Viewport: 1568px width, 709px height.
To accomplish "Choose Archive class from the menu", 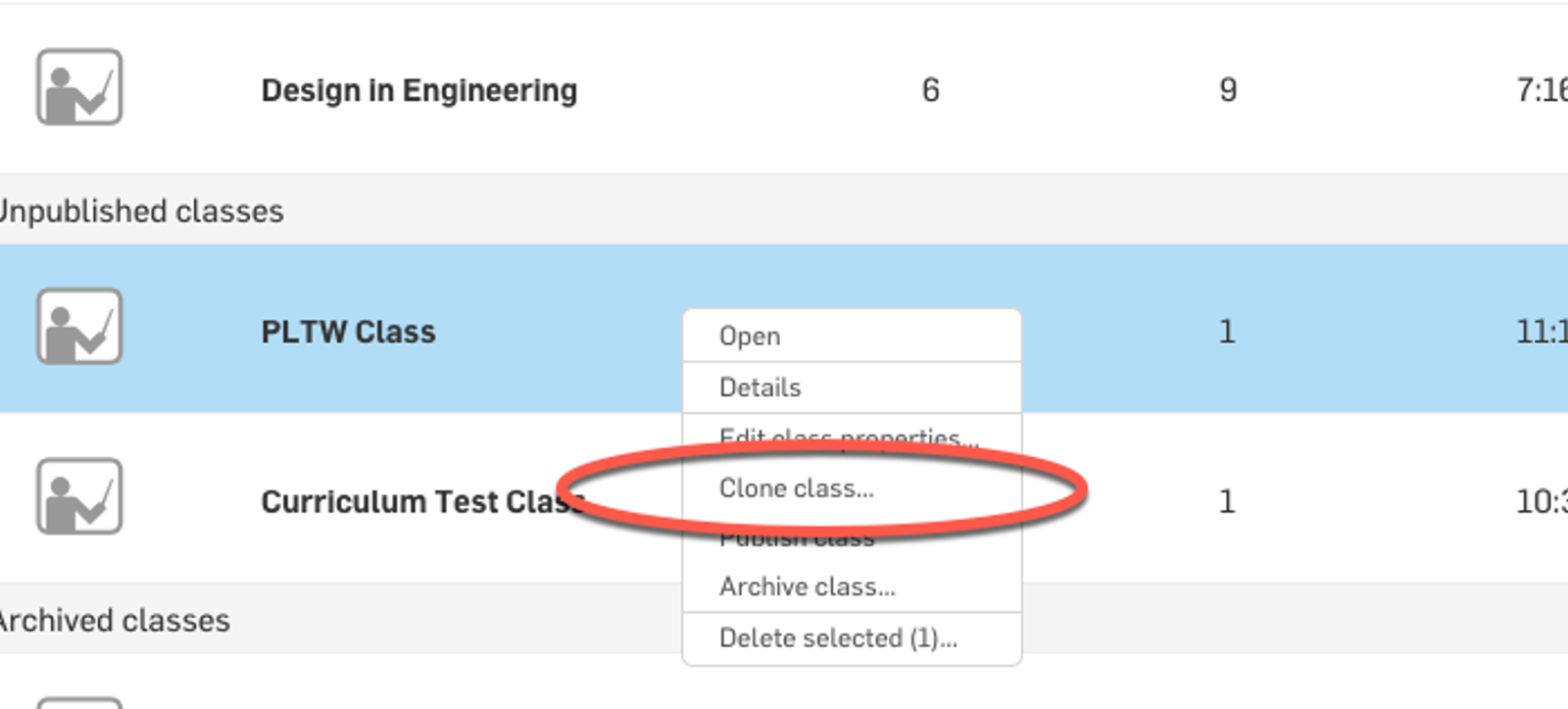I will click(x=807, y=586).
